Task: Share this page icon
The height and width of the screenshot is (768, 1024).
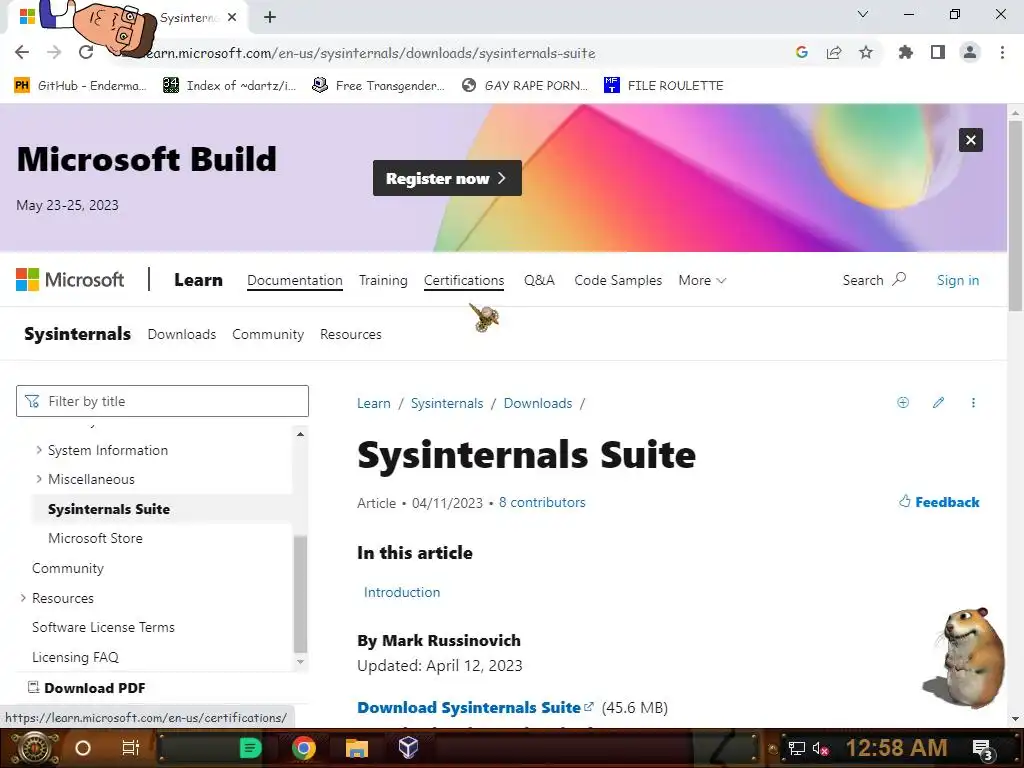Action: pyautogui.click(x=834, y=52)
